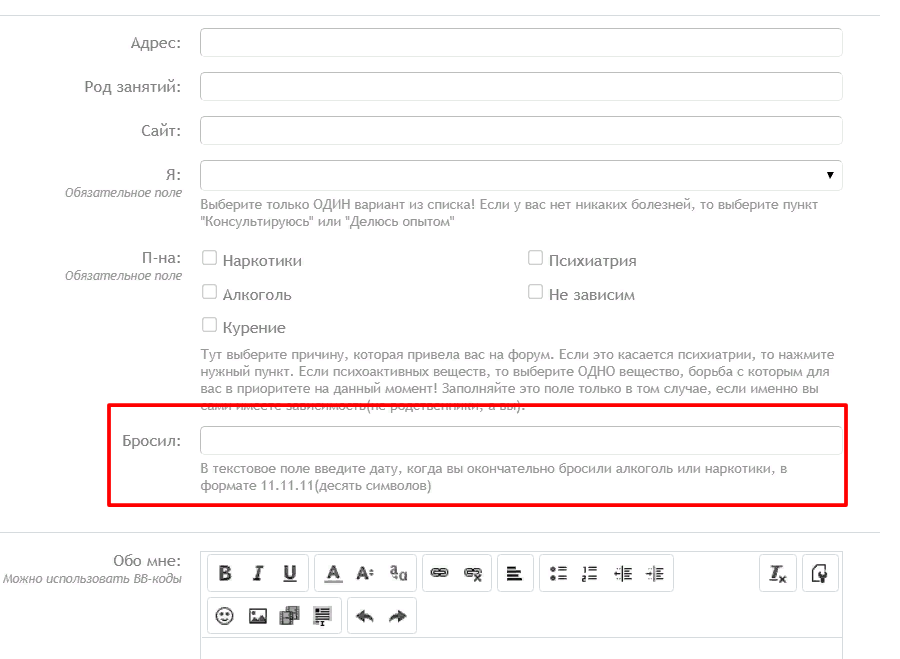Clear formatting with the Tx icon

point(777,573)
